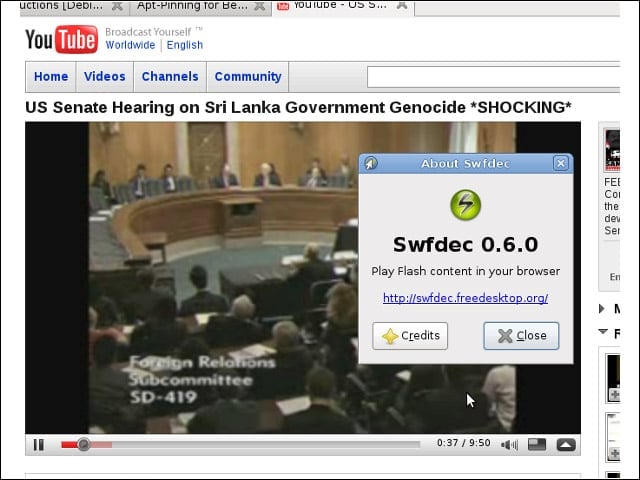Focus the YouTube search input field

click(x=493, y=77)
